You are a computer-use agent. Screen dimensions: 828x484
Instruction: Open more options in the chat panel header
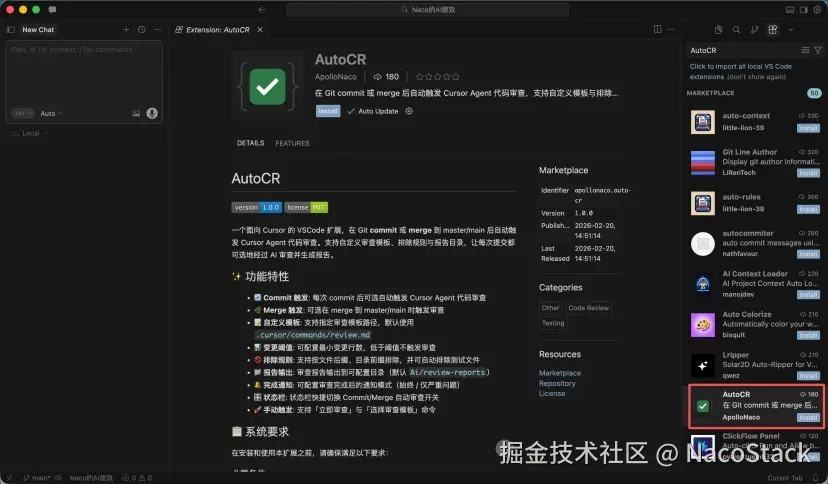157,30
